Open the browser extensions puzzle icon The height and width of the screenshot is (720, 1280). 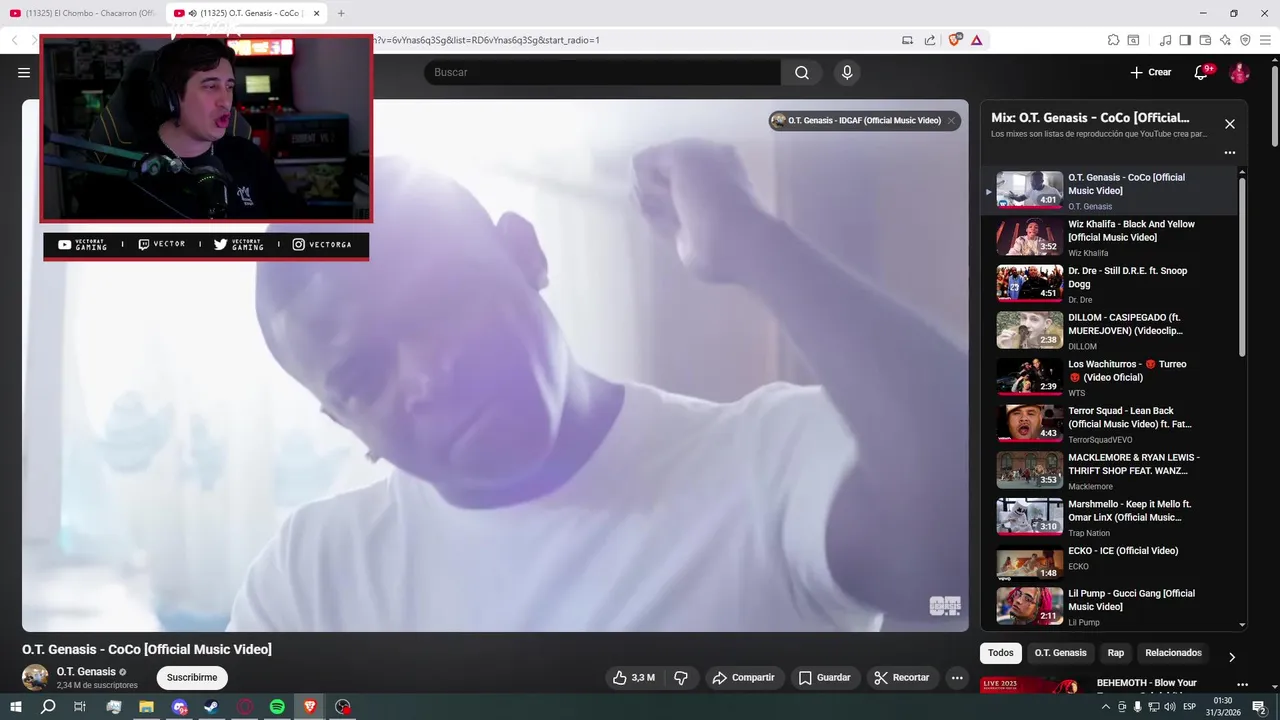coord(1113,40)
